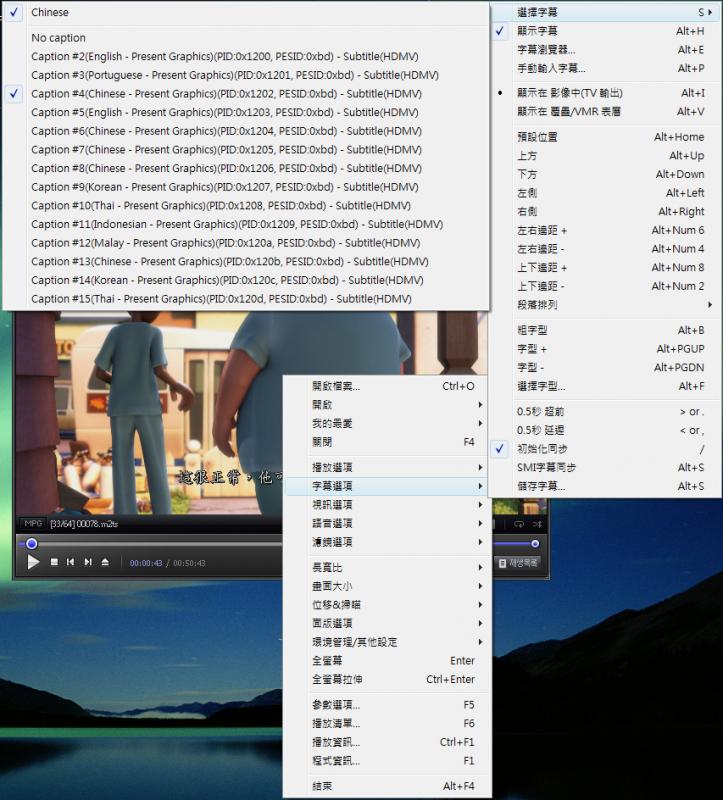Image resolution: width=723 pixels, height=800 pixels.
Task: Click the MPG format badge
Action: click(34, 523)
